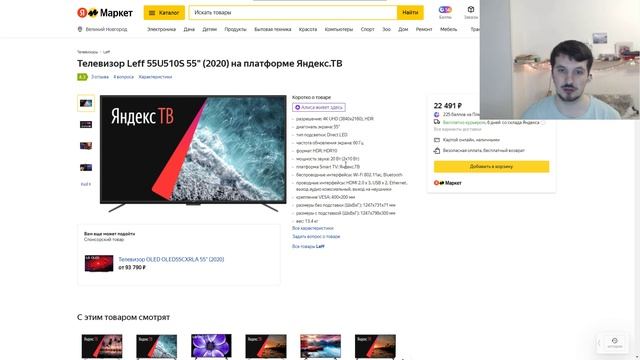Open the Зоо category
Image resolution: width=640 pixels, height=360 pixels.
(386, 29)
